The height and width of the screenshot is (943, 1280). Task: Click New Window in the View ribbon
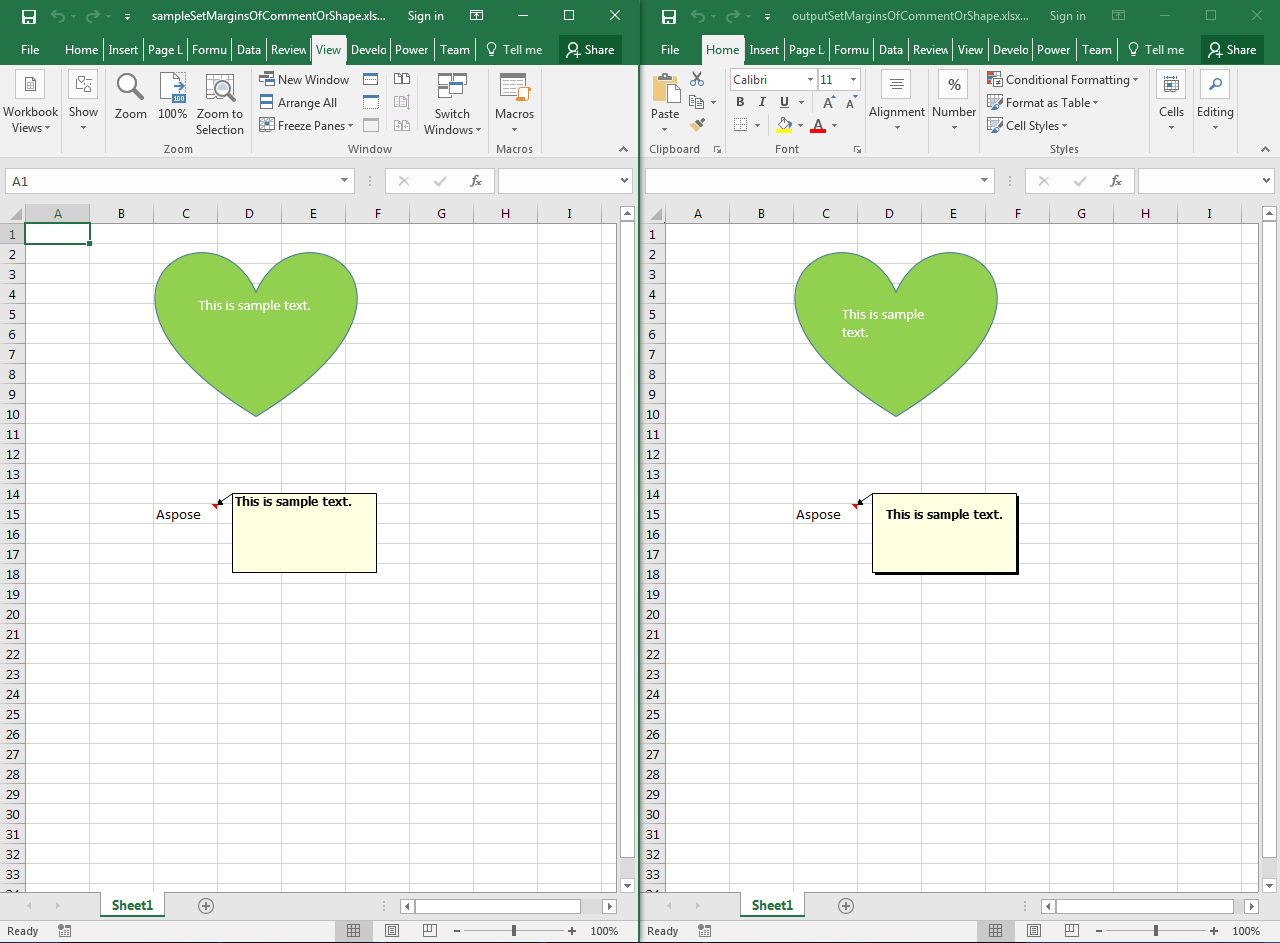[x=304, y=80]
